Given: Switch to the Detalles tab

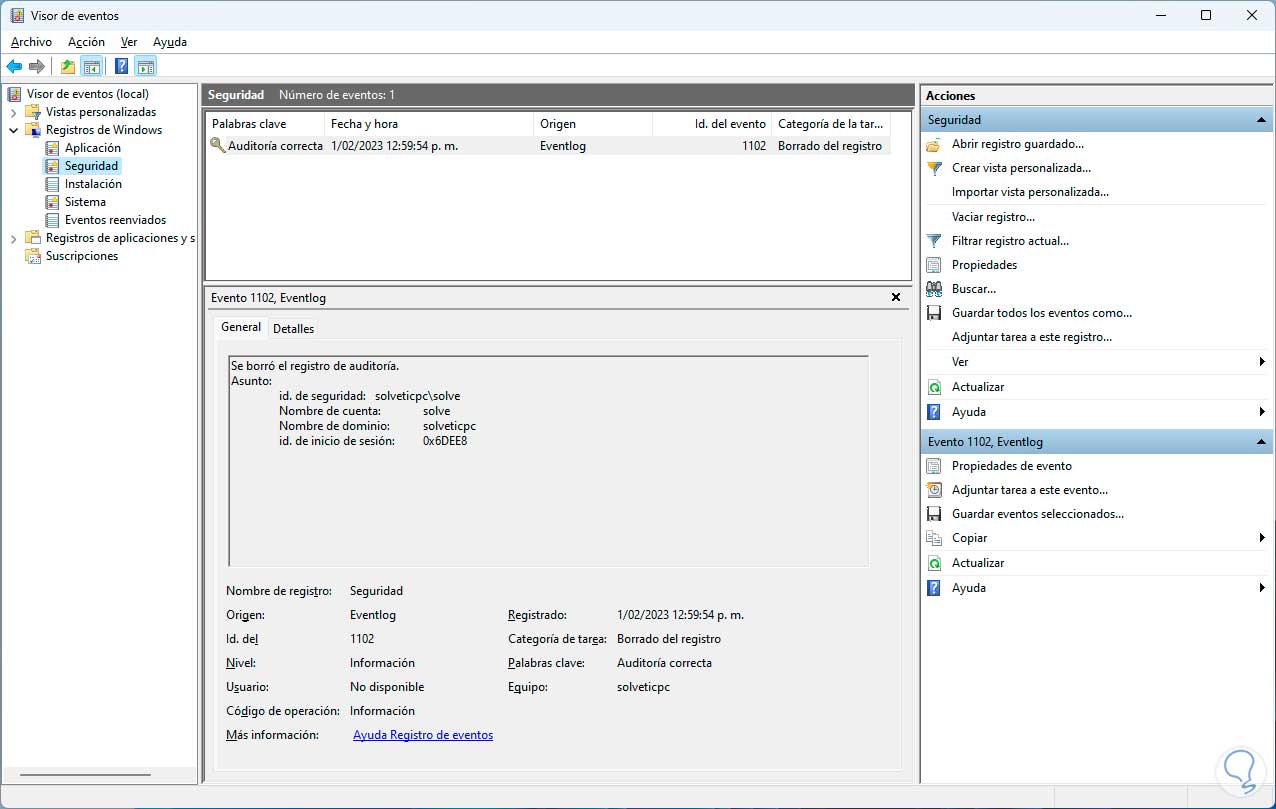Looking at the screenshot, I should click(293, 328).
